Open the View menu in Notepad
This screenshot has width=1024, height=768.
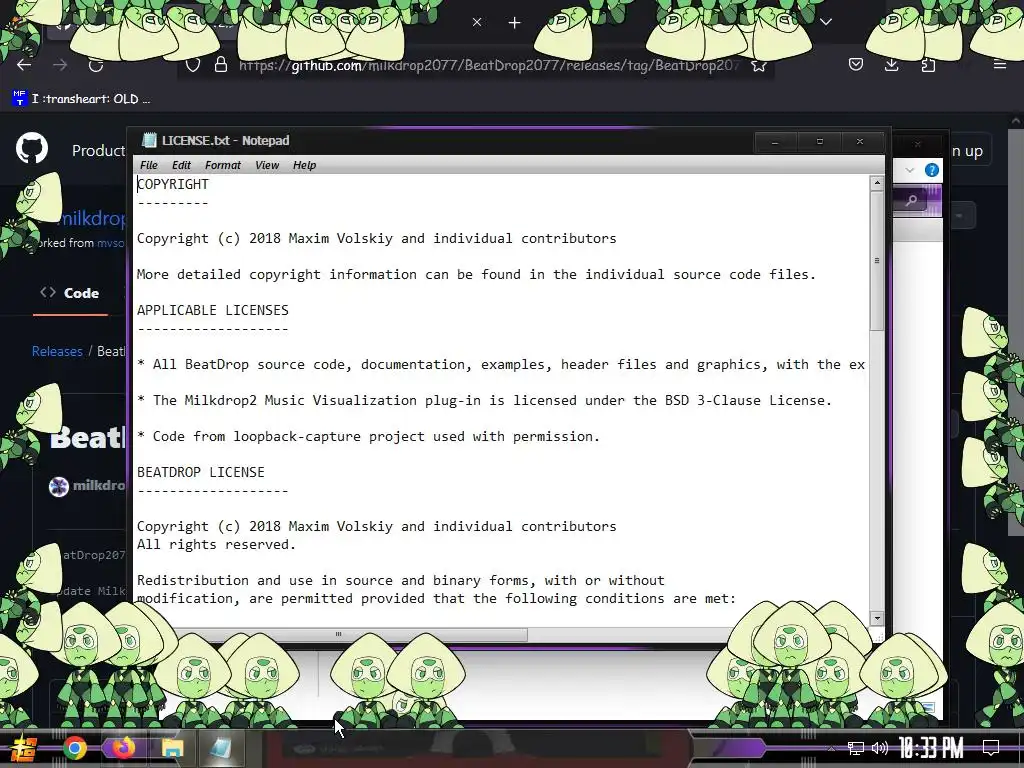click(x=267, y=165)
